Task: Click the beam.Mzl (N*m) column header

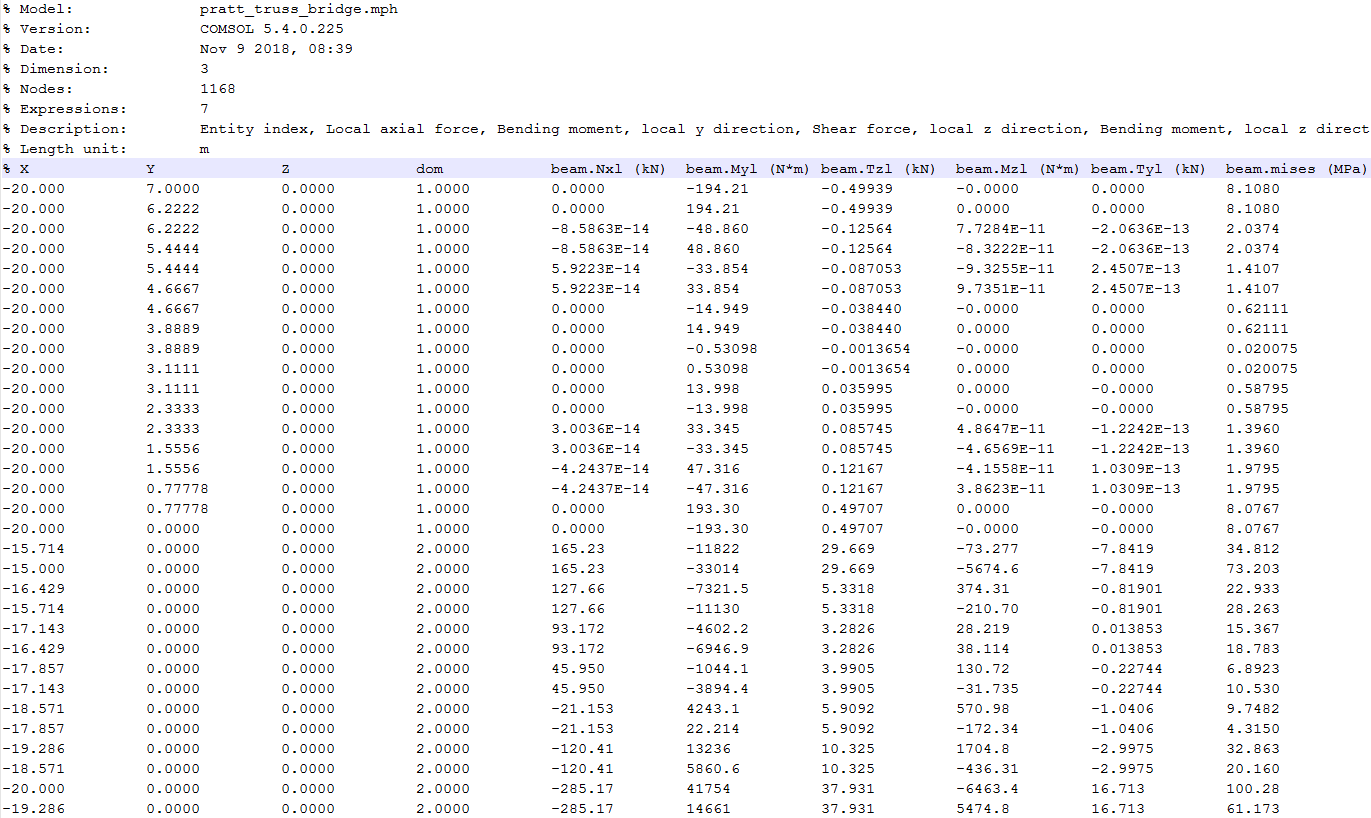Action: (1017, 169)
